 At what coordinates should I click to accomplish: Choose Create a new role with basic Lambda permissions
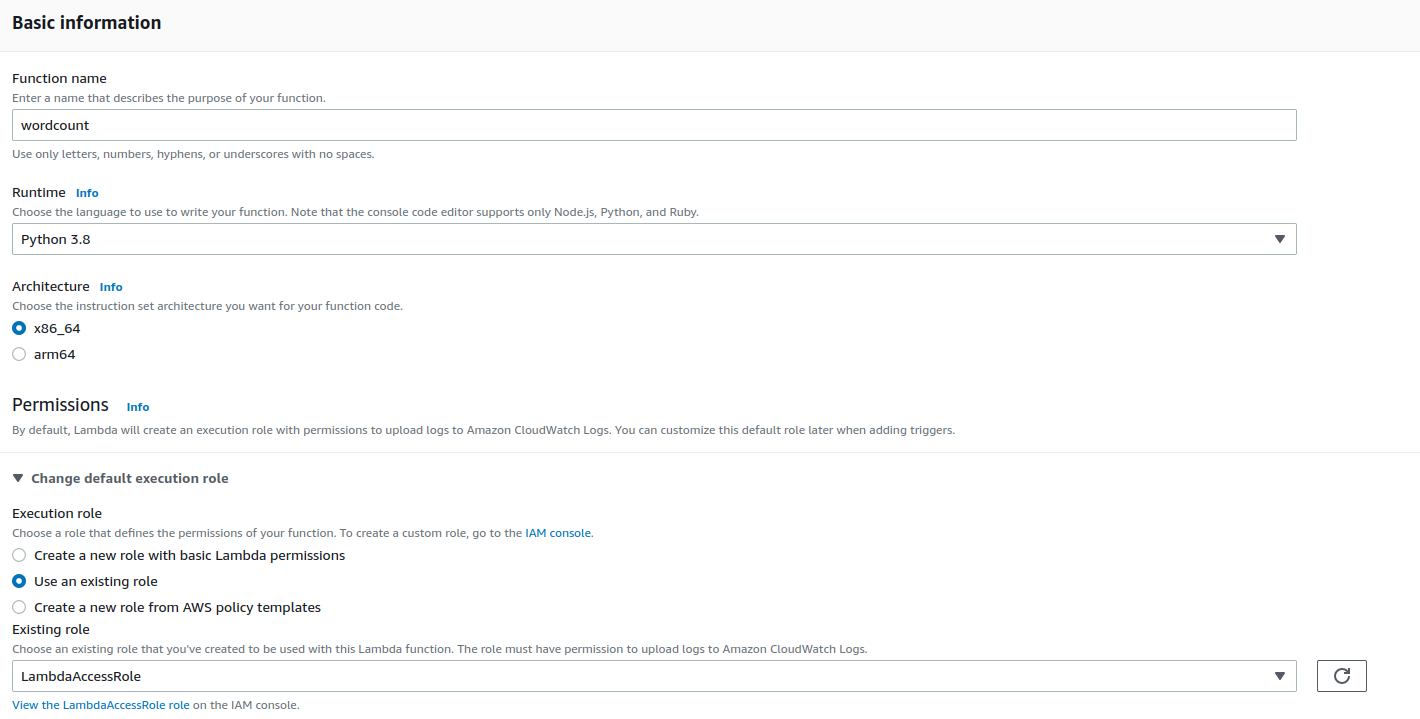pos(18,554)
